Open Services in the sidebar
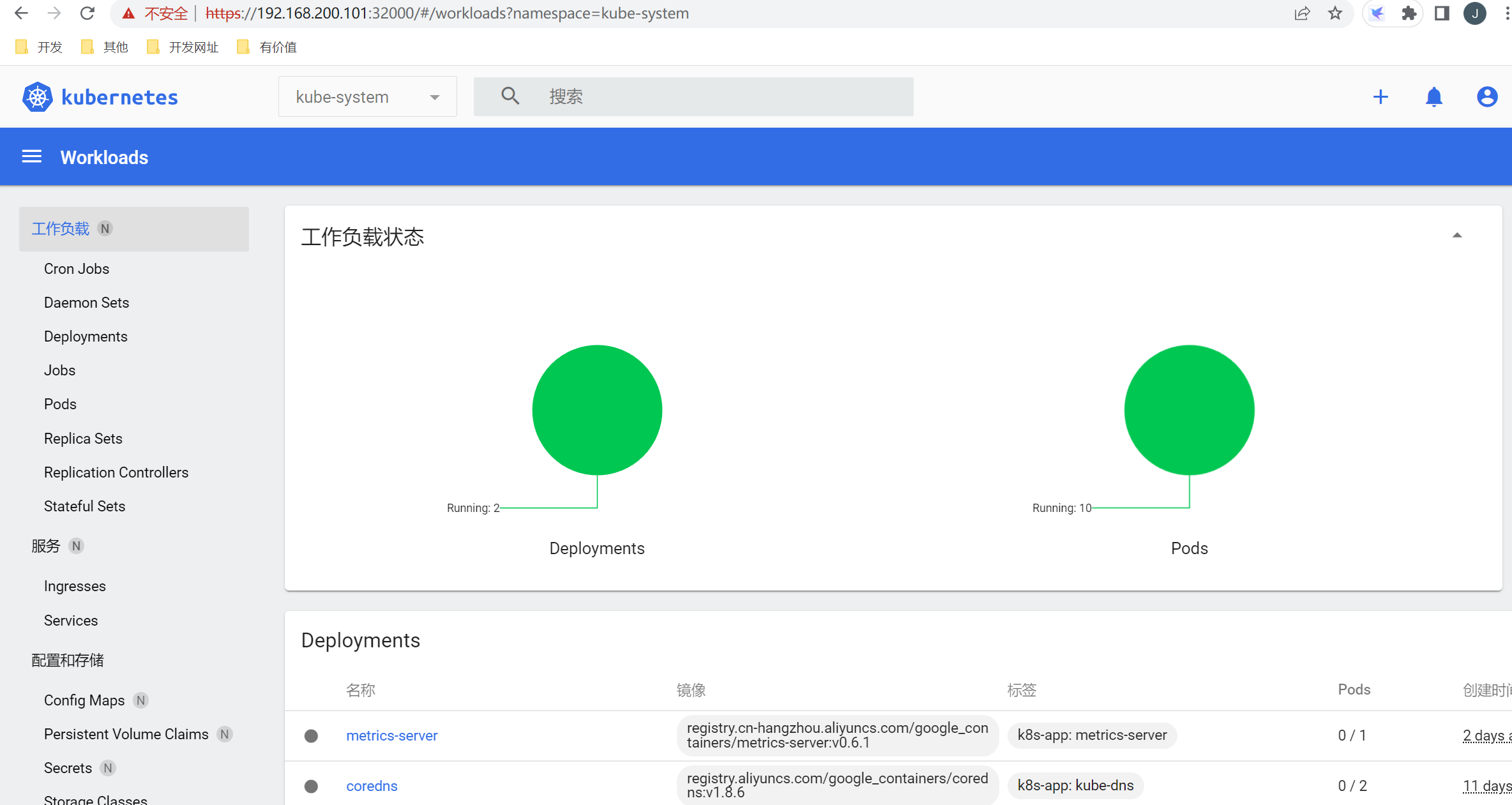The image size is (1512, 805). pyautogui.click(x=71, y=621)
